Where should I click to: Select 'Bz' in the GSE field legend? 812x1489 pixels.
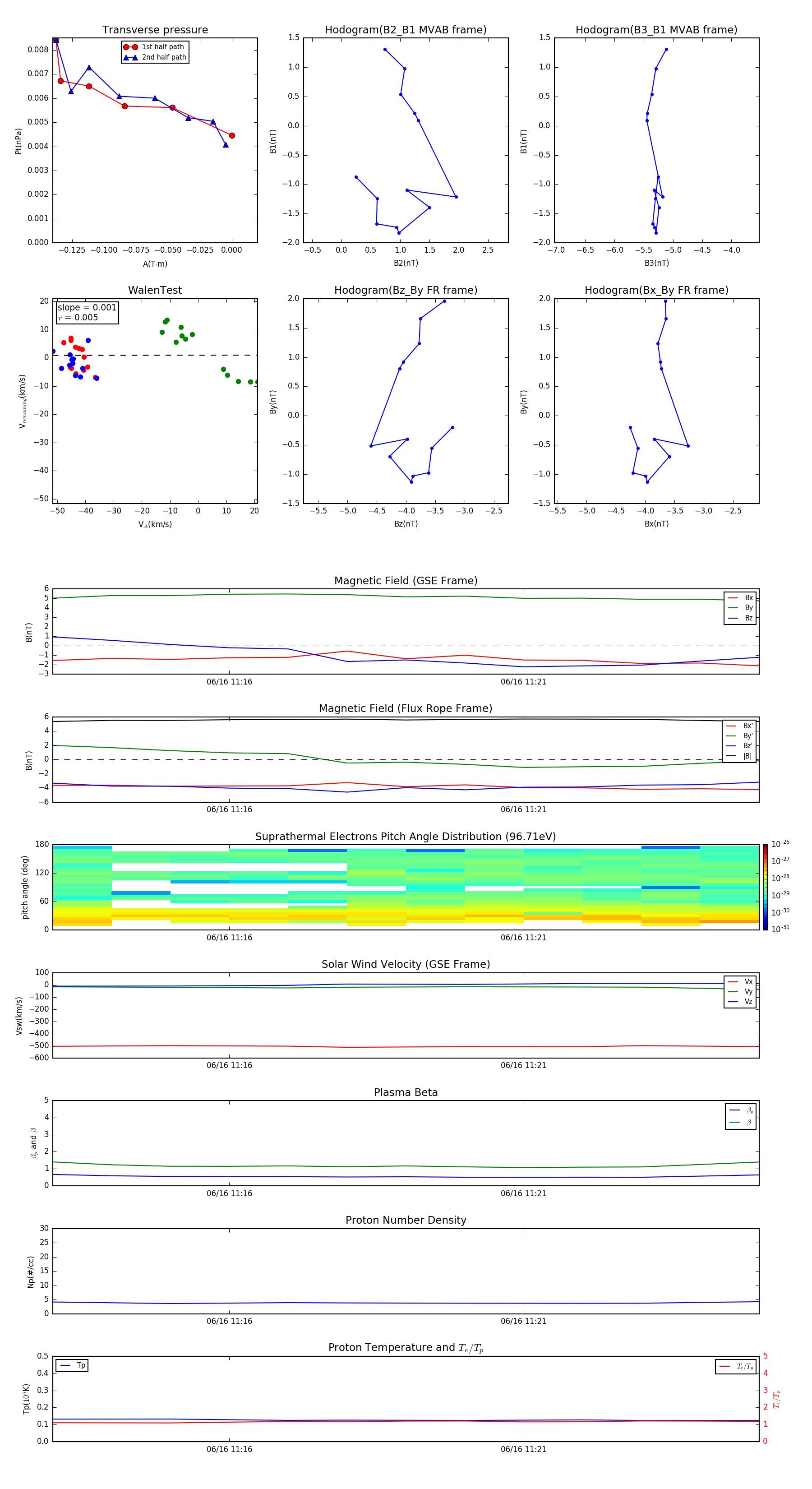[741, 618]
